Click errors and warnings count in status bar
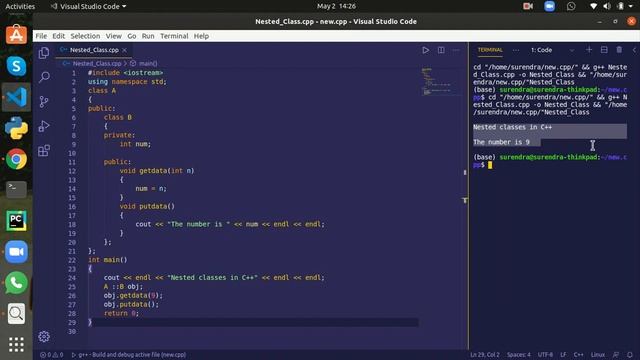This screenshot has width=640, height=360. point(51,355)
